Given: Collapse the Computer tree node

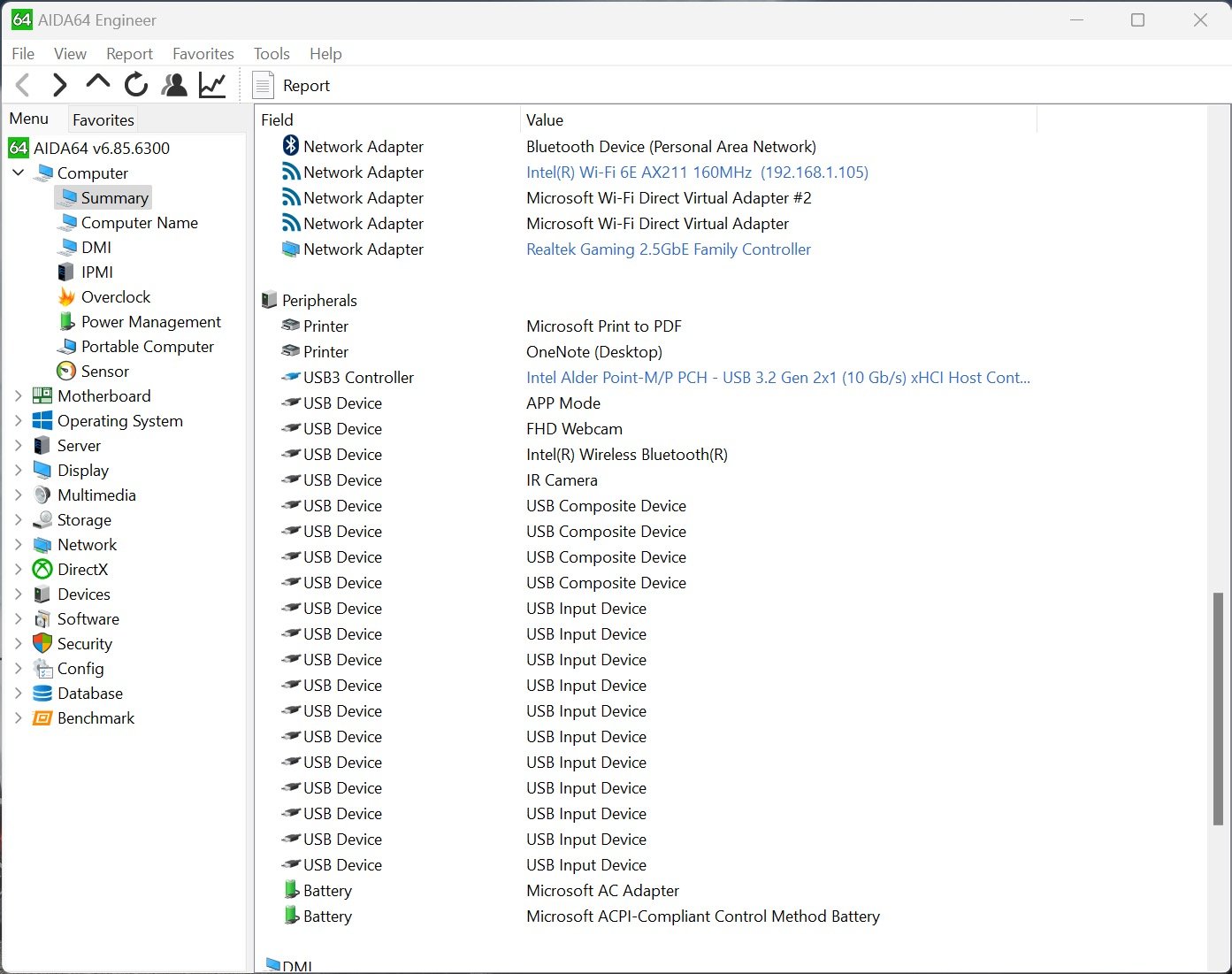Looking at the screenshot, I should [x=18, y=173].
